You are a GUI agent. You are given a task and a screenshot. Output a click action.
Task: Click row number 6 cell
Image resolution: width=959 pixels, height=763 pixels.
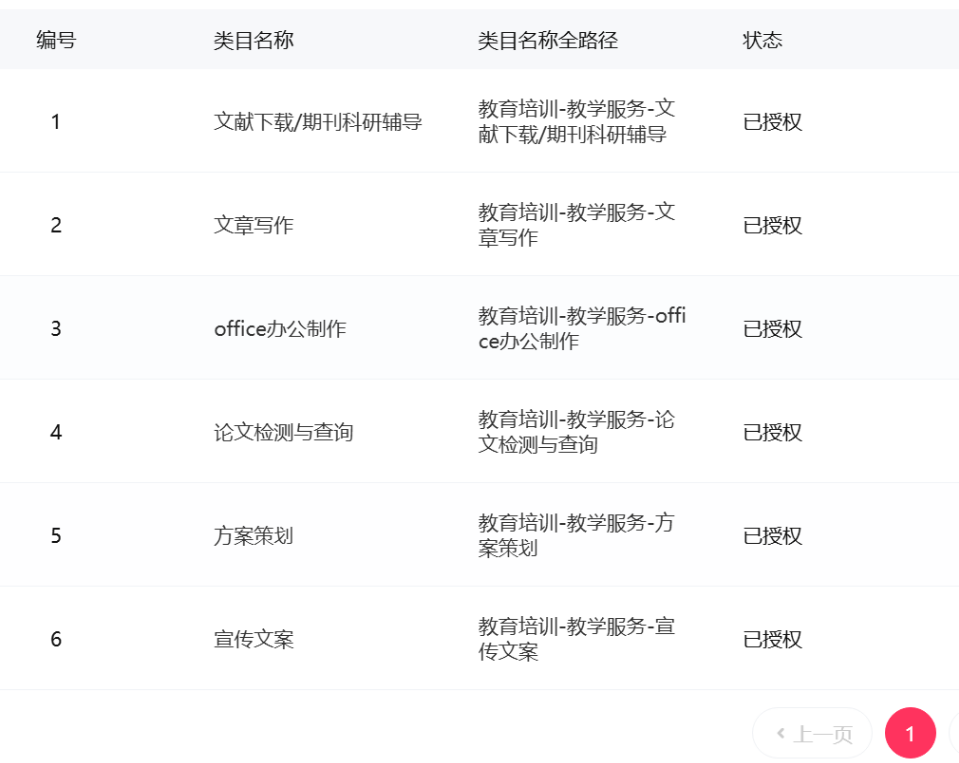56,639
